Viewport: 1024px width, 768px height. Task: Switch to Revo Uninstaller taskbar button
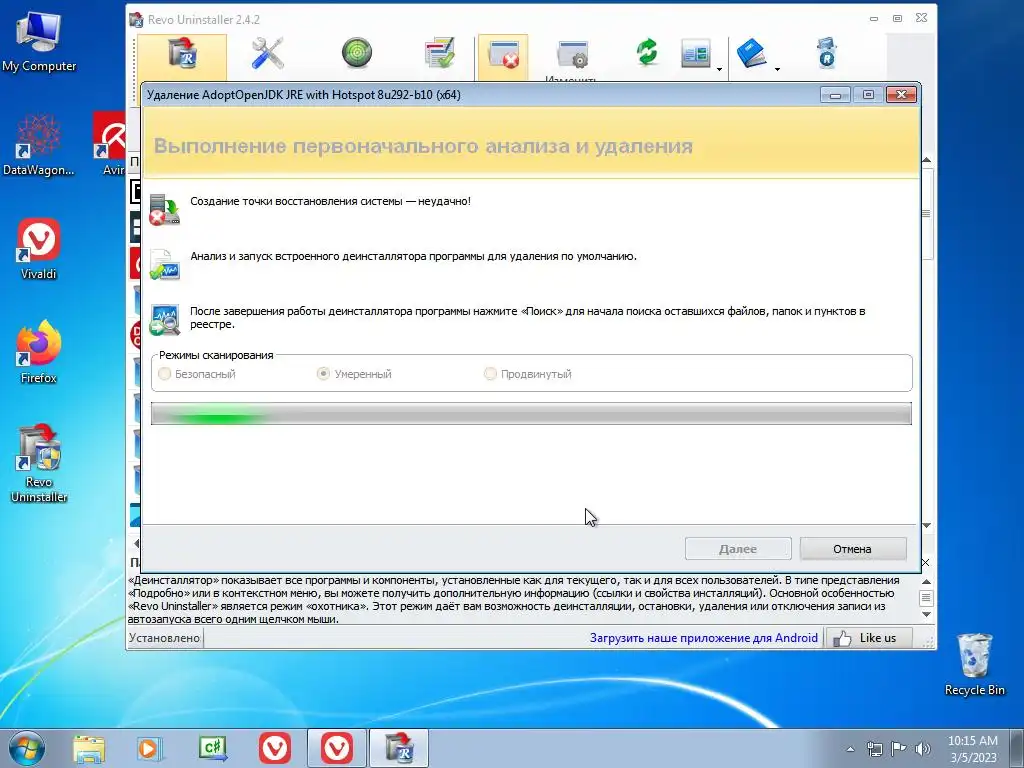pos(399,748)
